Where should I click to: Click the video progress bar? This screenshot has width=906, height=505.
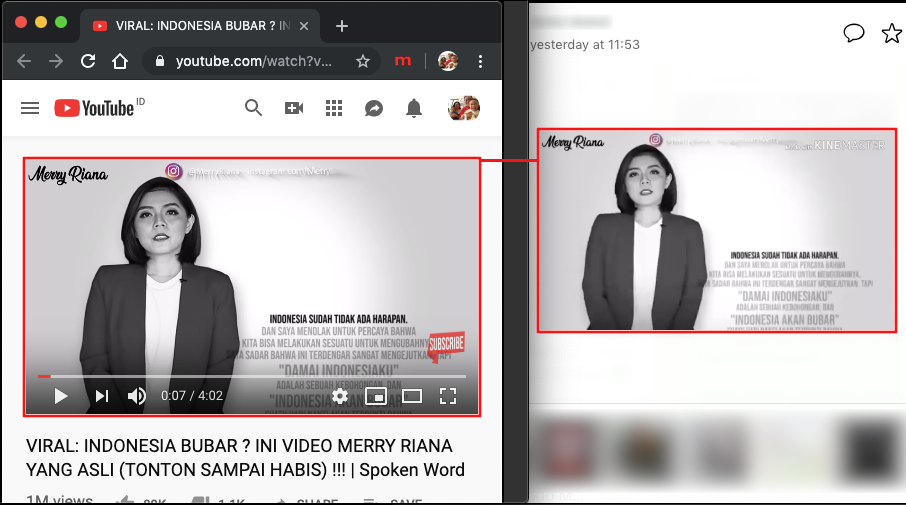click(x=250, y=376)
